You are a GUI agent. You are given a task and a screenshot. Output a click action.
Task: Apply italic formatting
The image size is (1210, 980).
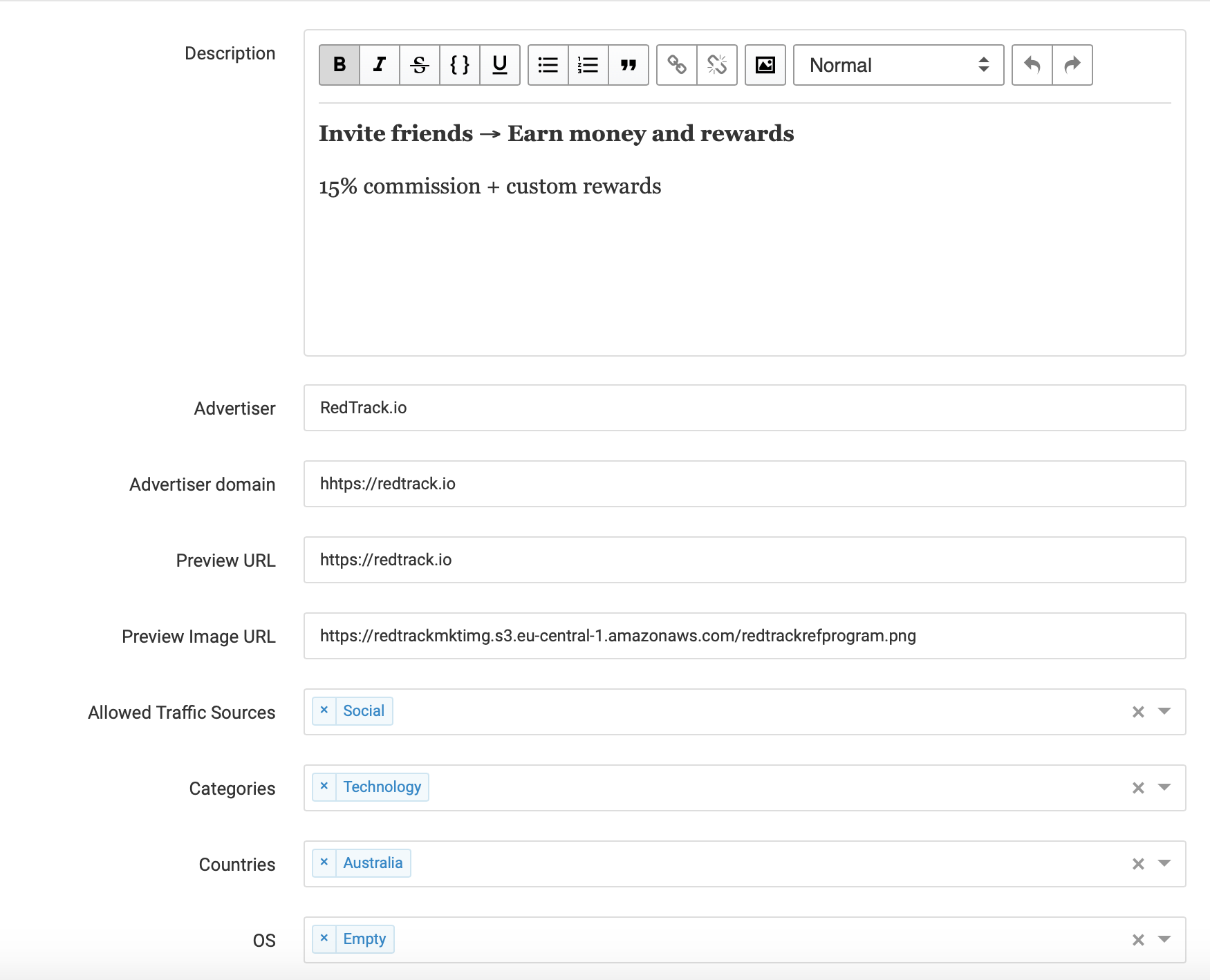click(380, 65)
